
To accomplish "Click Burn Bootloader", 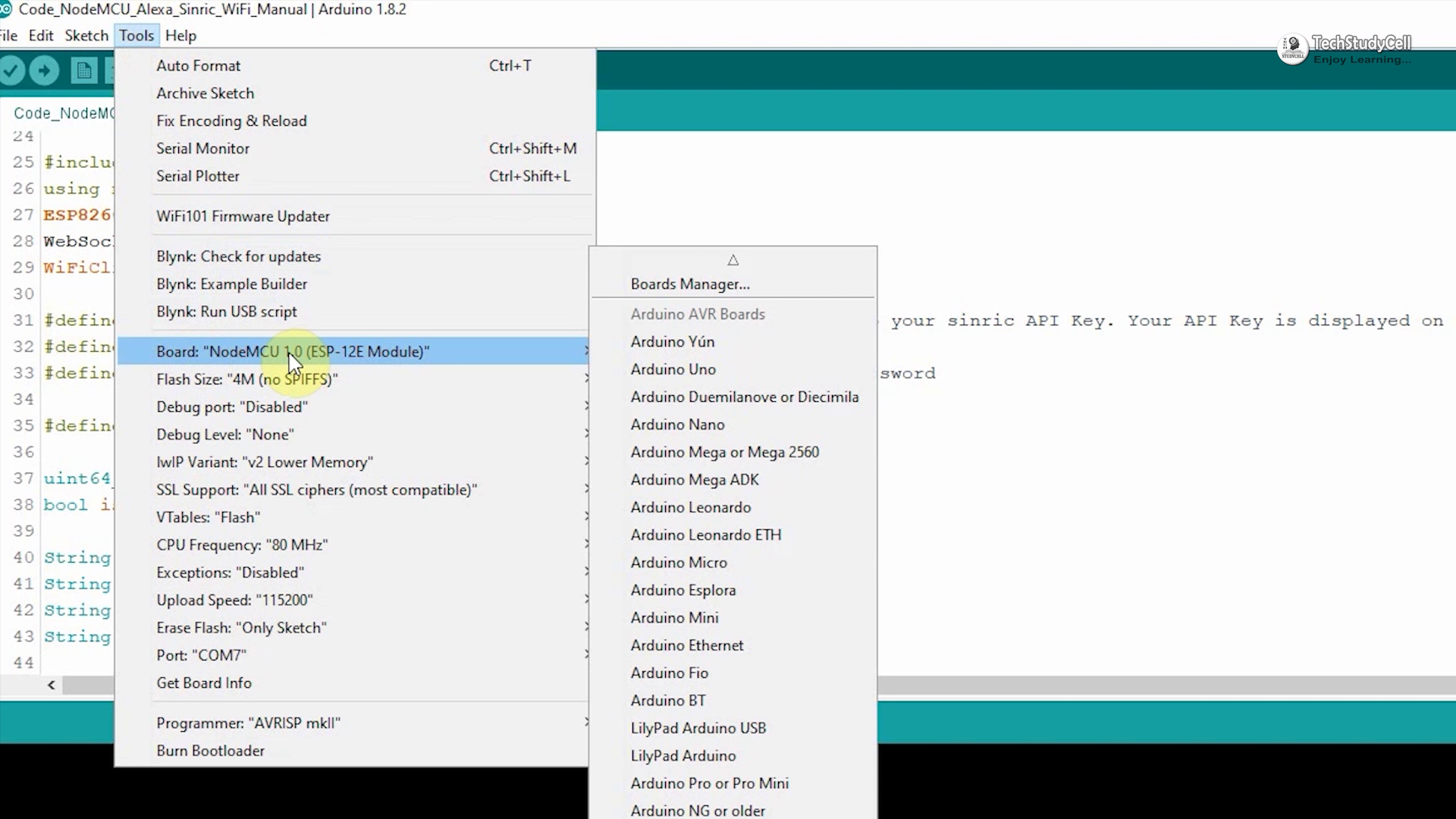I will [210, 751].
